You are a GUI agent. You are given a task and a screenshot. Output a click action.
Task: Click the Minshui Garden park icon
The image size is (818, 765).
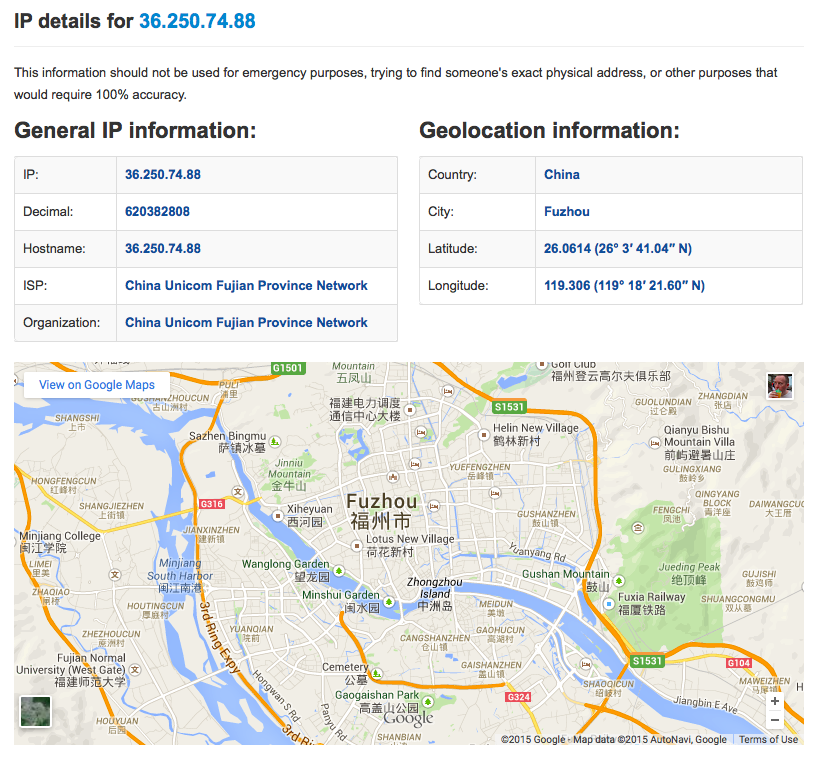[x=389, y=602]
